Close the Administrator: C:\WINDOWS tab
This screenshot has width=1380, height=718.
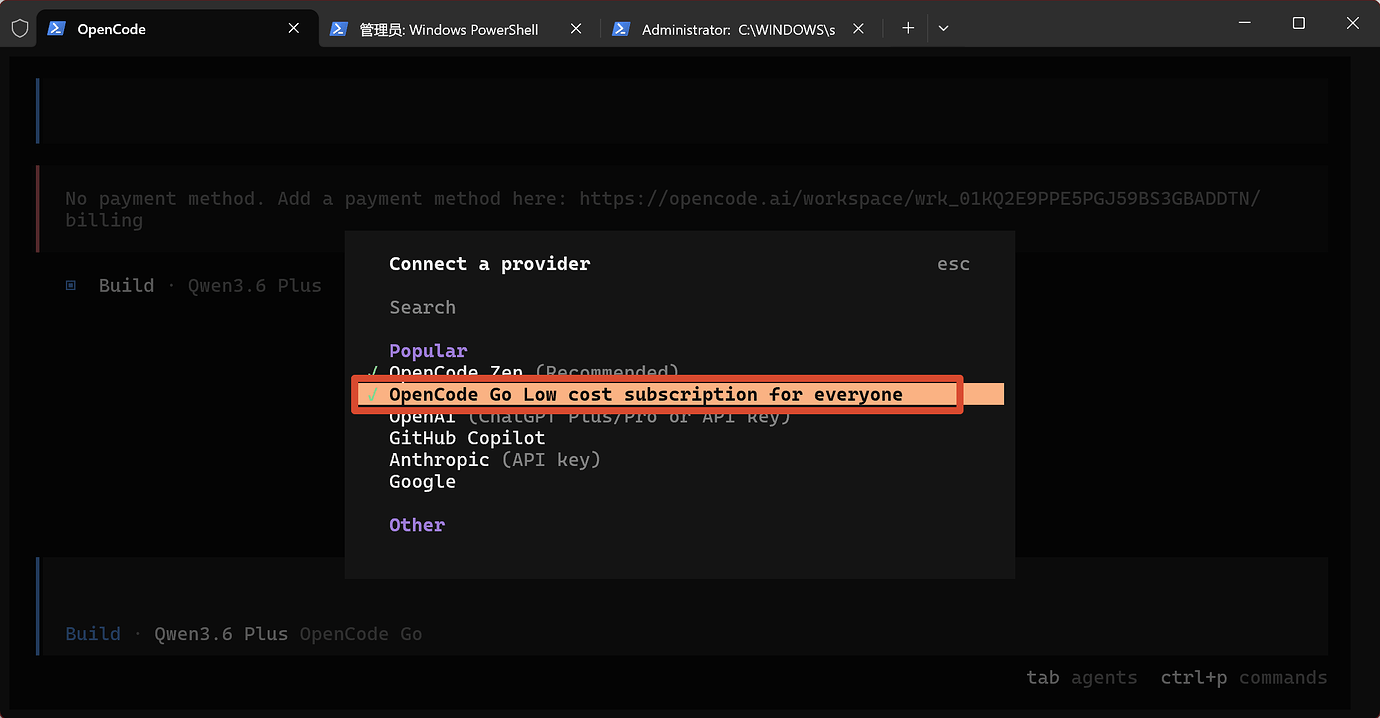858,29
